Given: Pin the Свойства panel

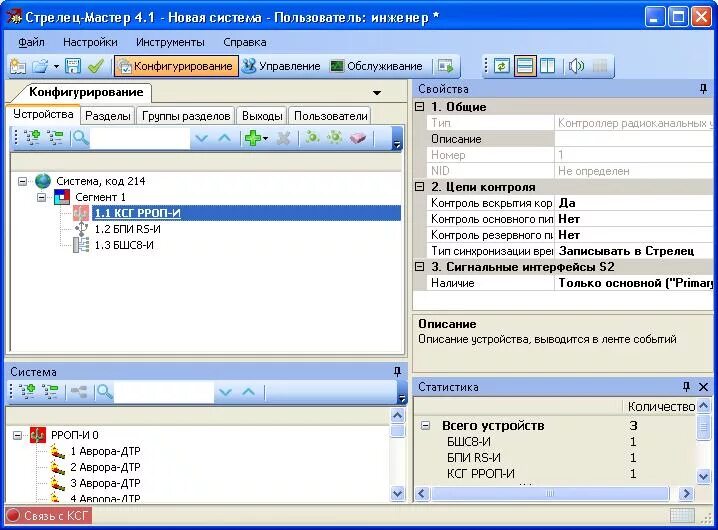Looking at the screenshot, I should (x=704, y=89).
